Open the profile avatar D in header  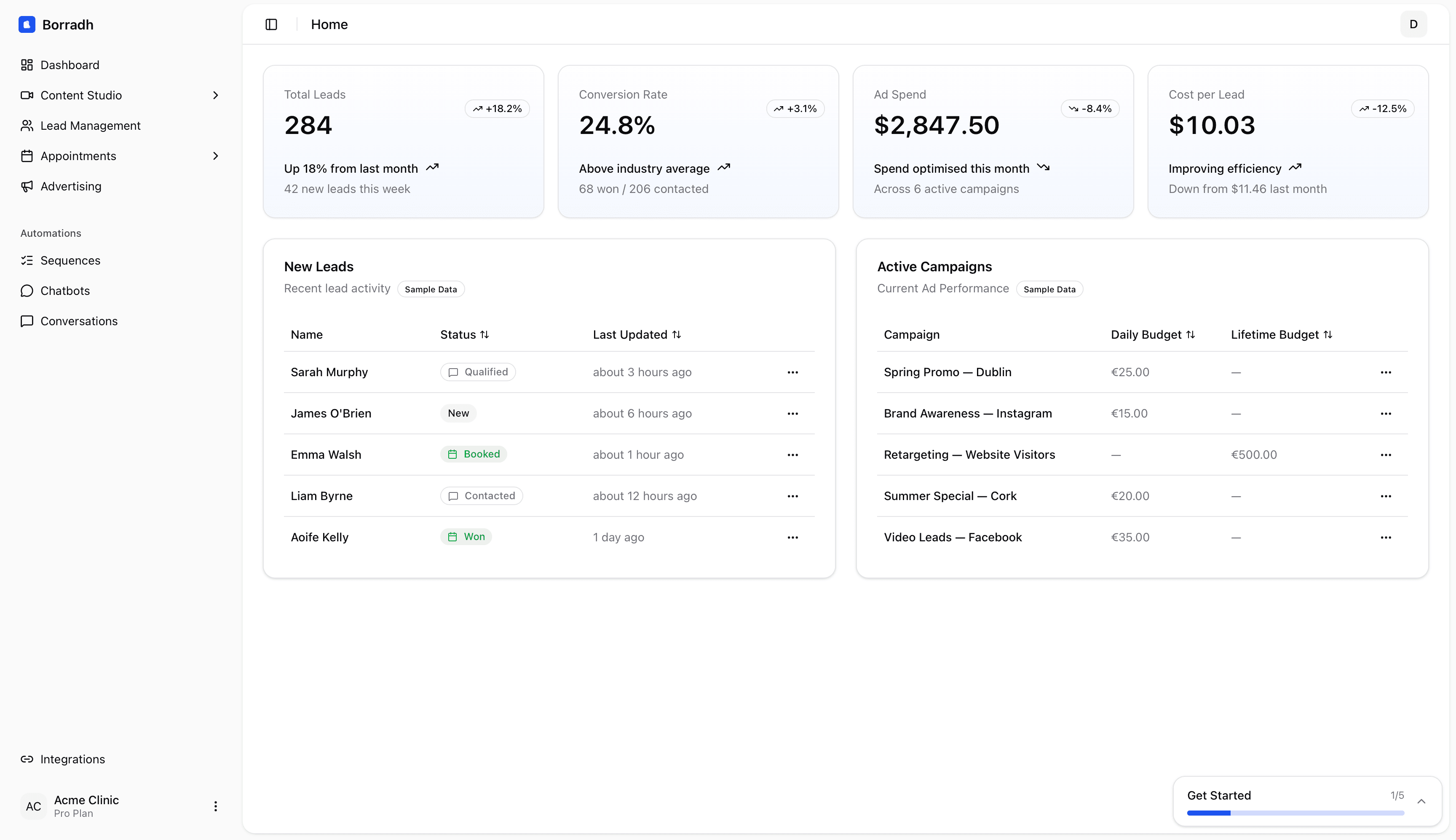[x=1413, y=24]
